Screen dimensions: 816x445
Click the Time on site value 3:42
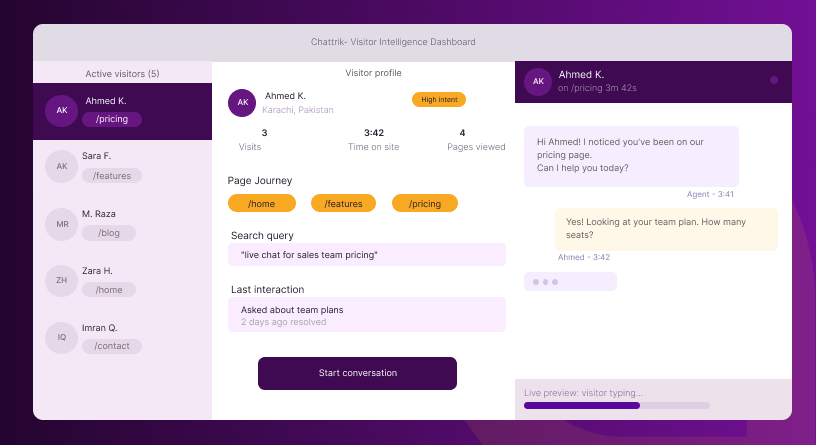pos(374,133)
